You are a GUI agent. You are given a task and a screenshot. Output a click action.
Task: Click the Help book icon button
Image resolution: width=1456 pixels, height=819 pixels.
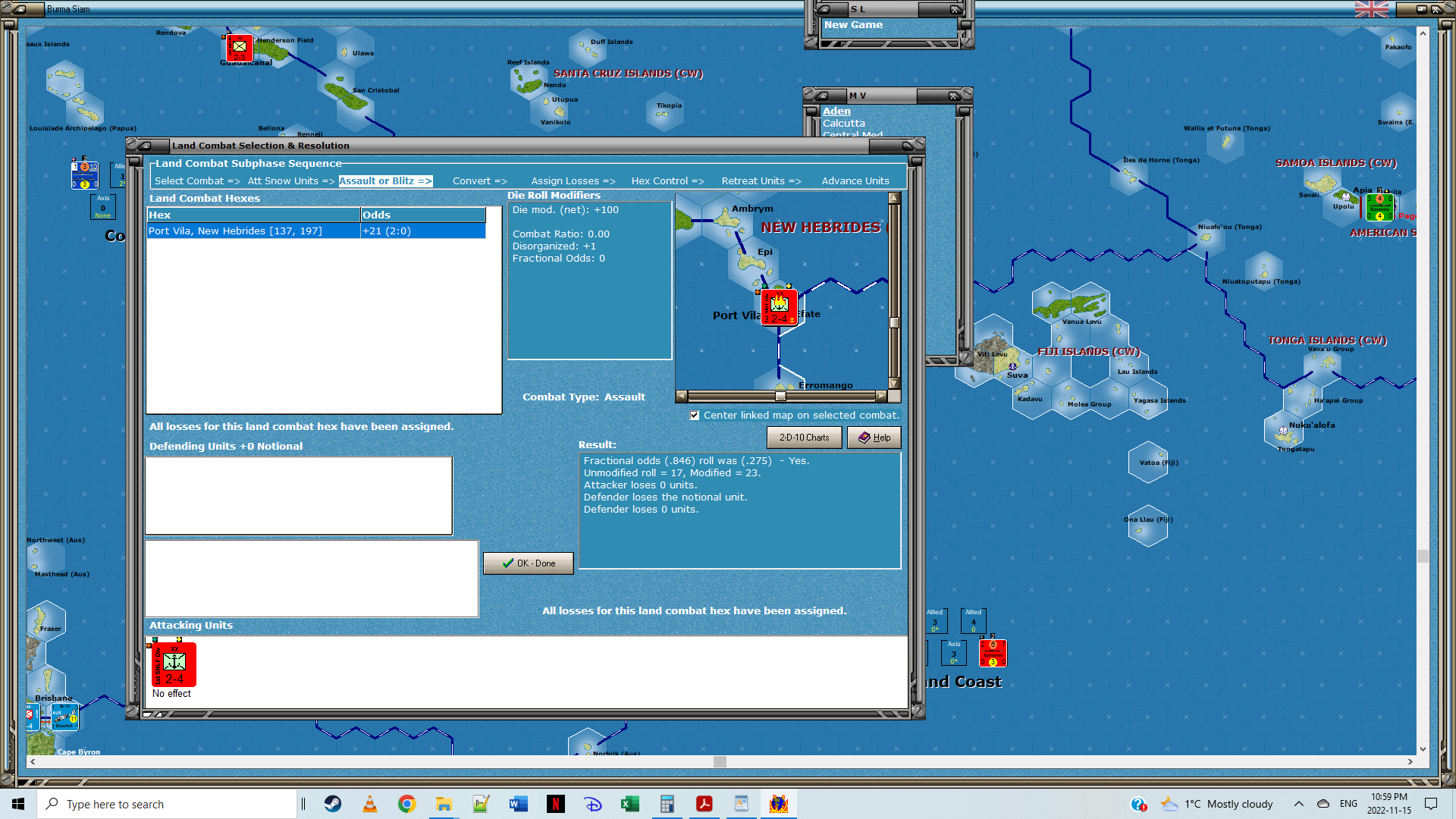[x=874, y=438]
